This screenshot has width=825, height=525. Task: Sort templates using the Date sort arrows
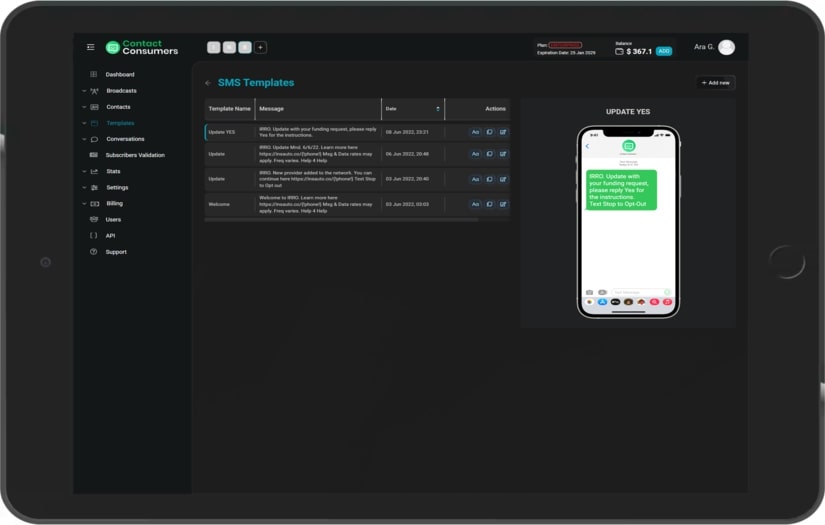pos(438,109)
